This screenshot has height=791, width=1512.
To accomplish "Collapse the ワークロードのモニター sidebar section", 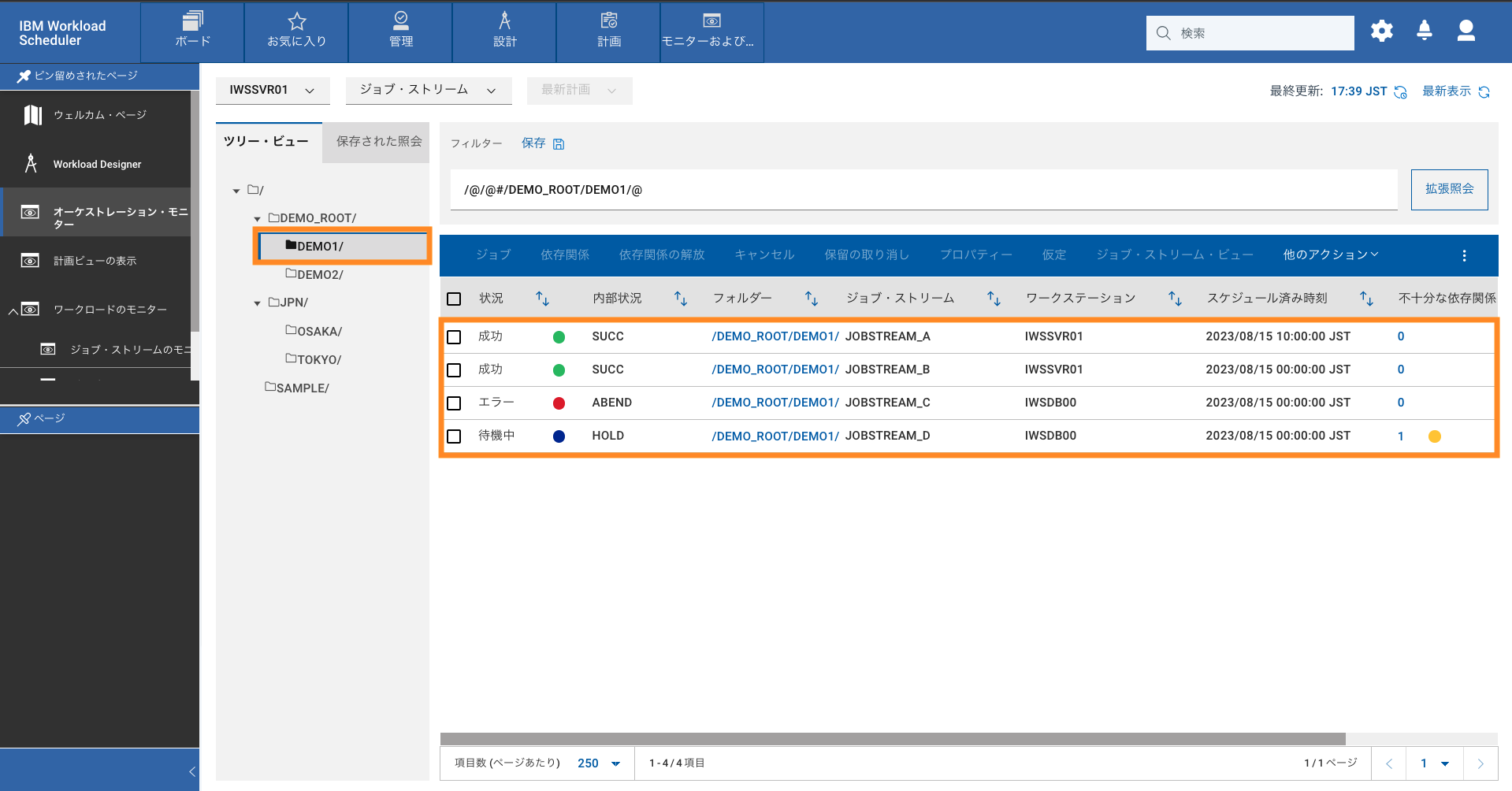I will coord(13,310).
